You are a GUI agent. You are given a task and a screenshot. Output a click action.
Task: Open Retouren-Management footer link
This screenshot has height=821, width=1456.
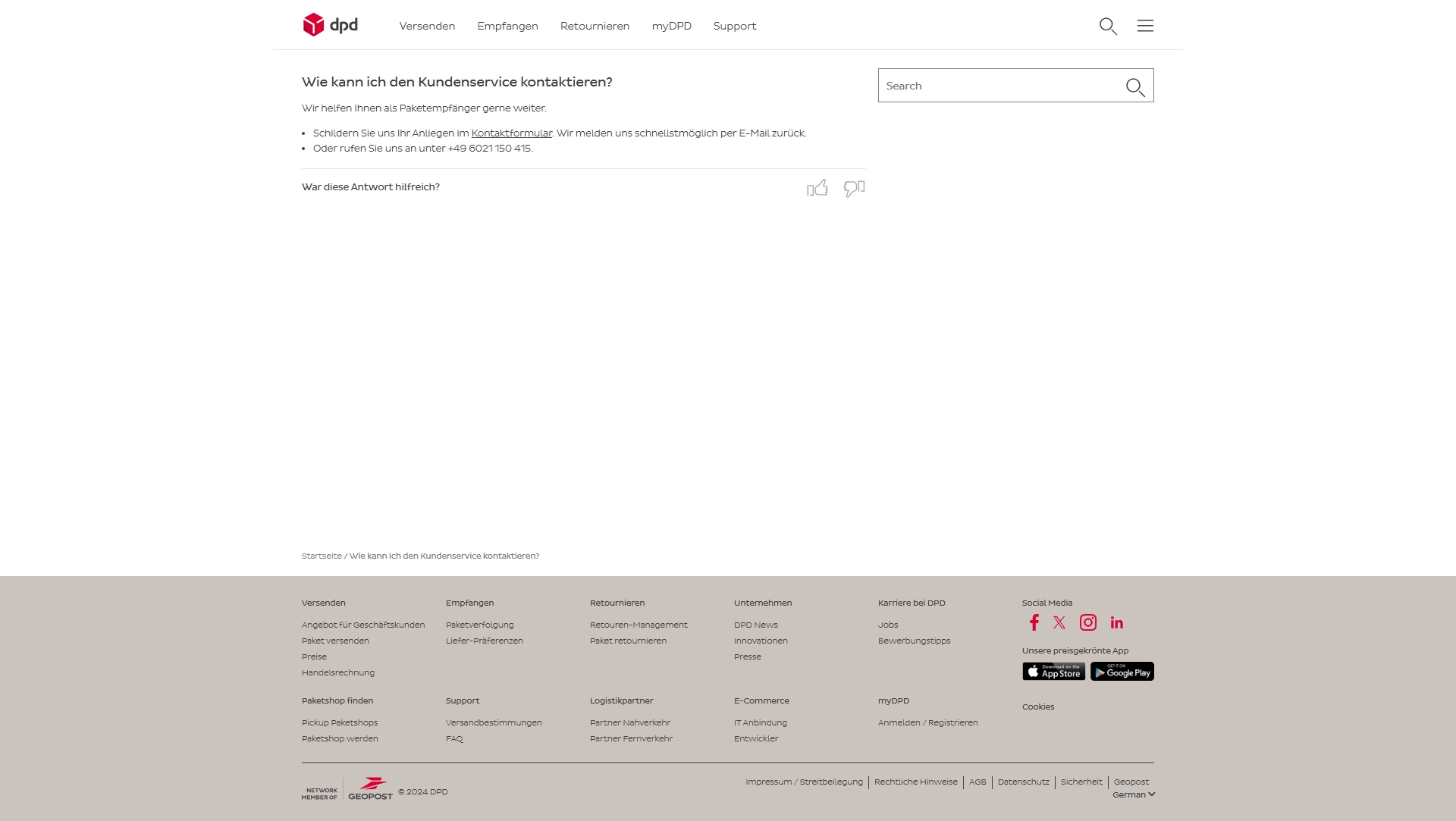point(639,625)
